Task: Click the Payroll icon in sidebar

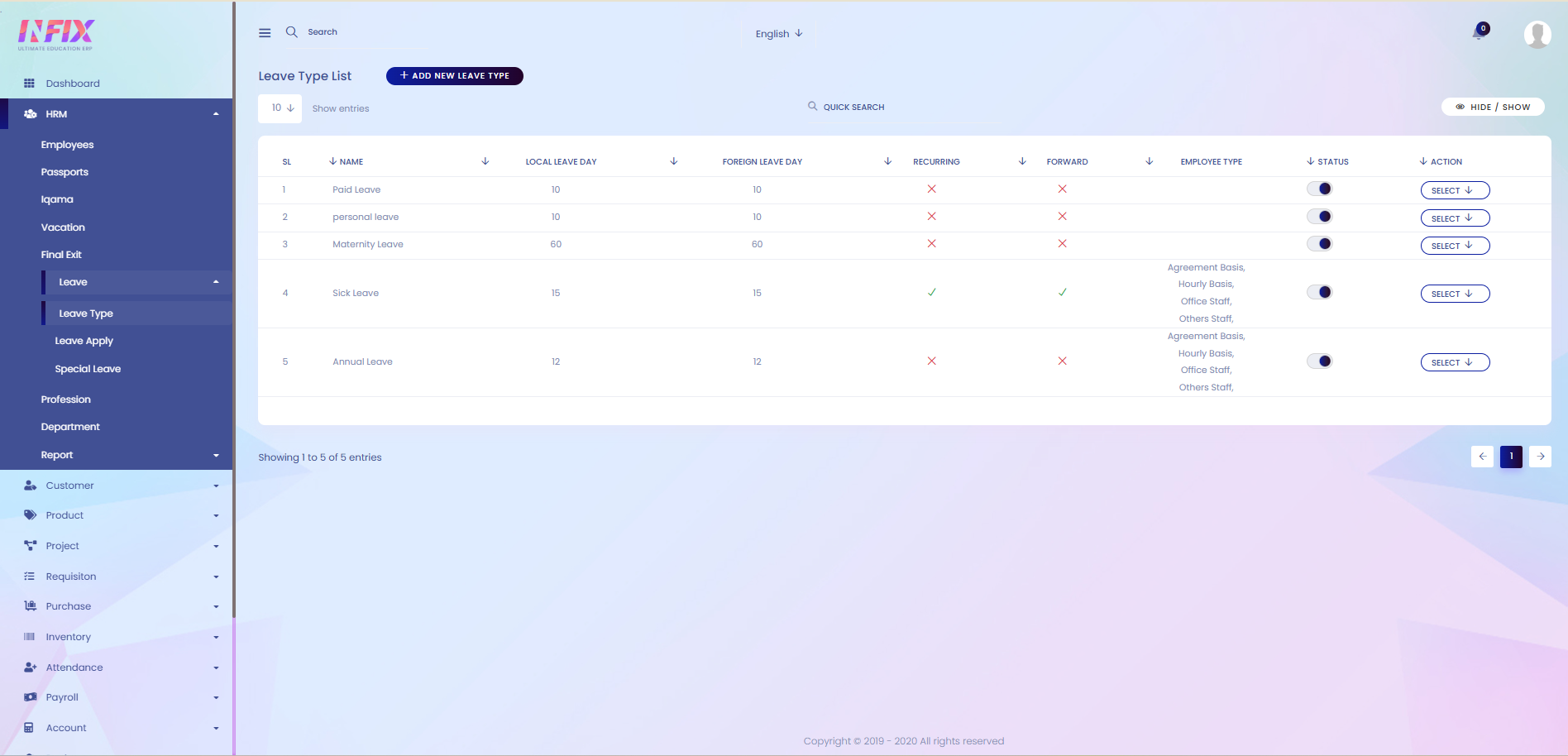Action: [30, 697]
